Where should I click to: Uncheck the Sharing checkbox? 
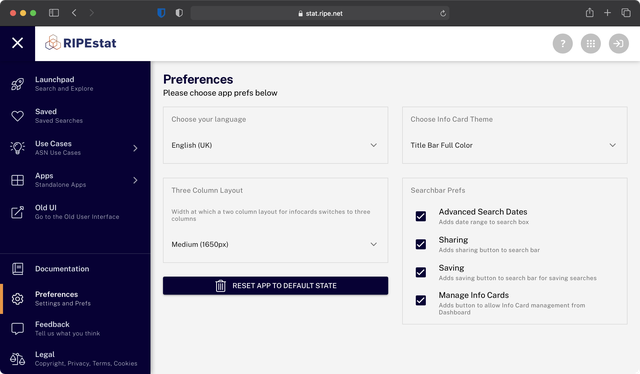pyautogui.click(x=421, y=244)
